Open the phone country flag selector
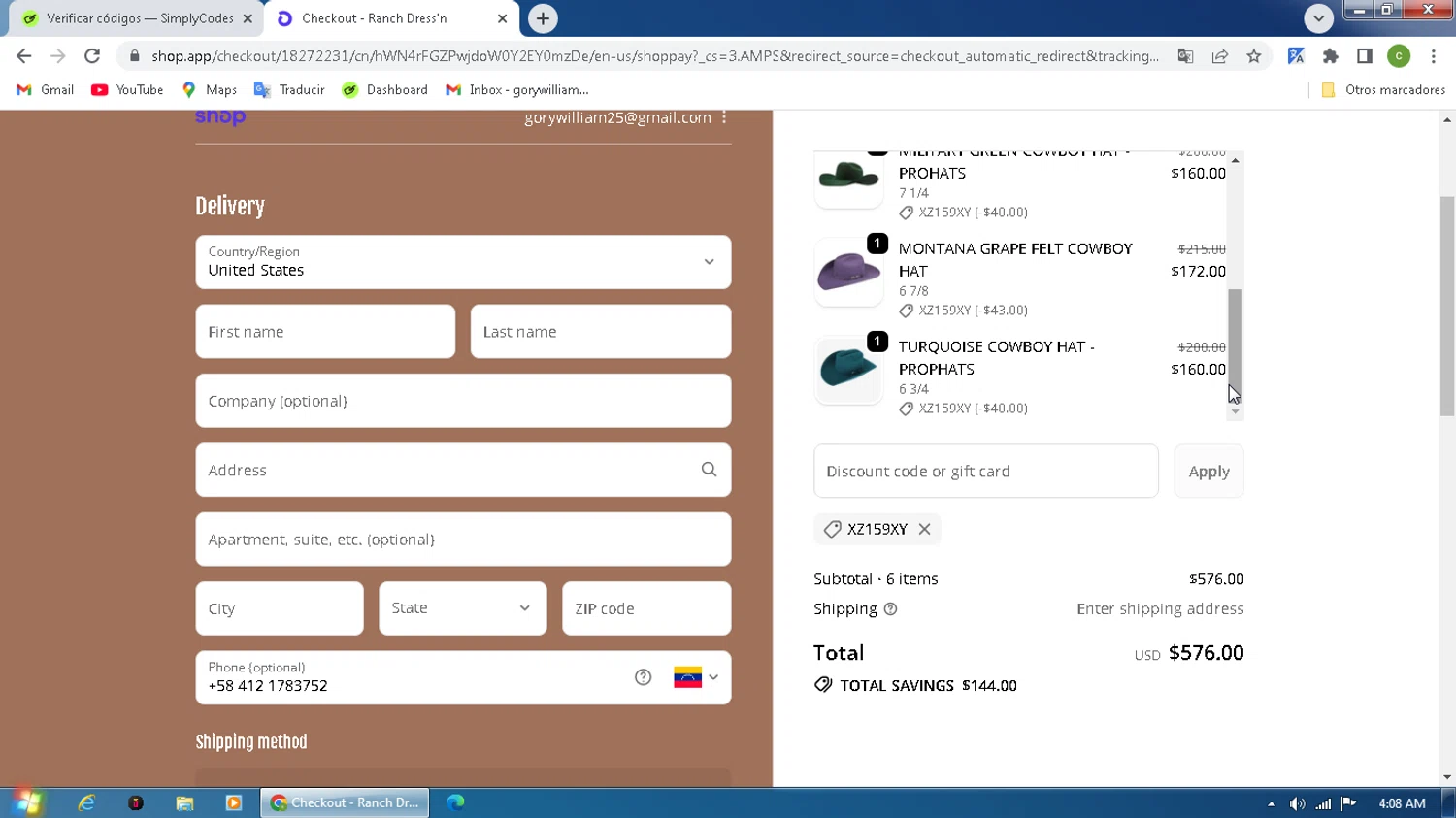The image size is (1456, 818). [696, 677]
